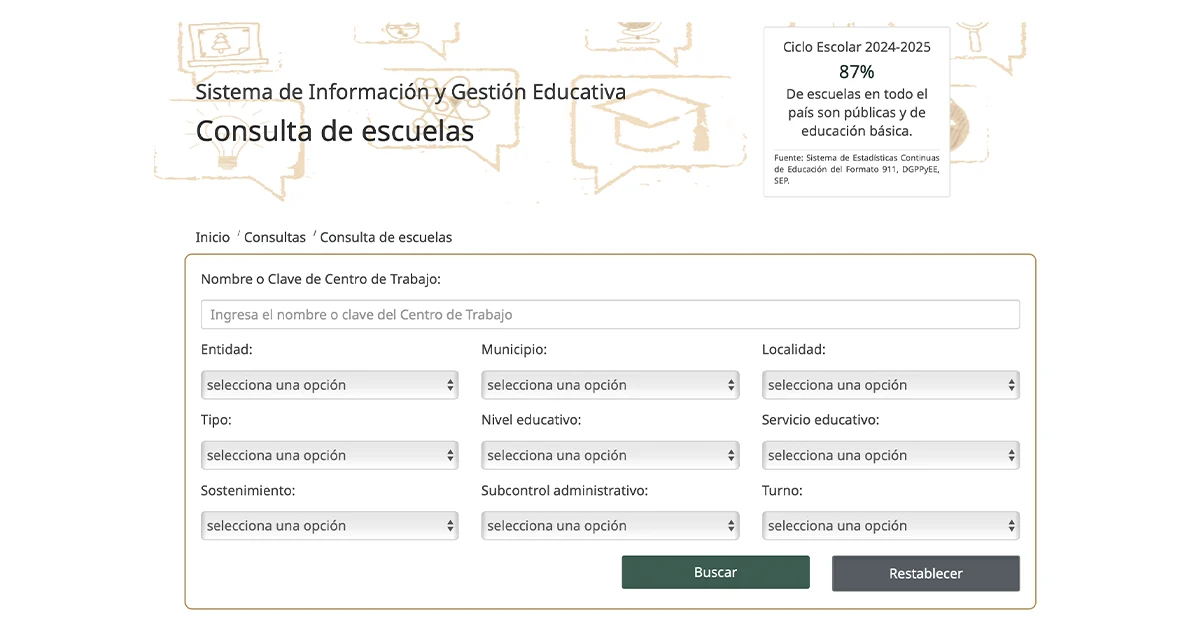
Task: Open the Entidad dropdown
Action: coord(330,385)
